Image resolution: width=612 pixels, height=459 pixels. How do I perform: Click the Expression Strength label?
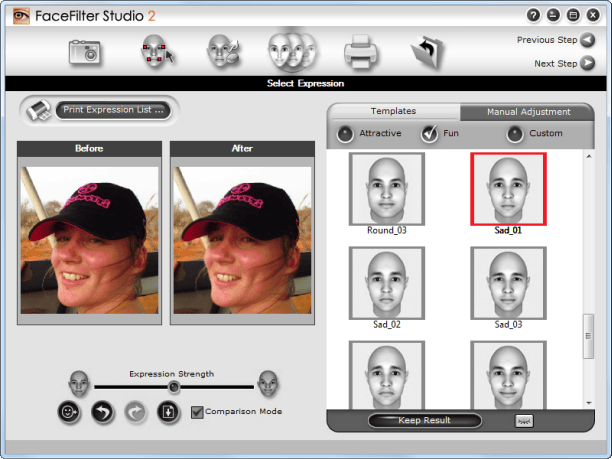(x=171, y=374)
